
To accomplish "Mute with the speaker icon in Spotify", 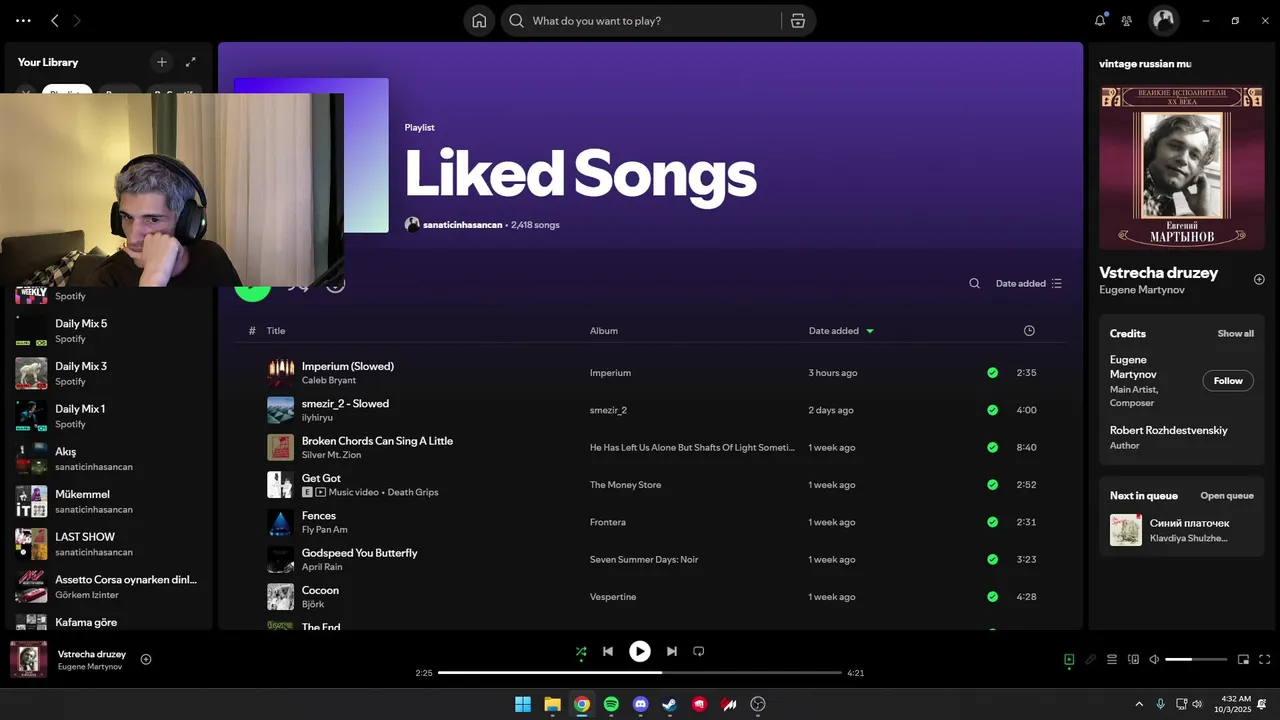I will (x=1154, y=660).
